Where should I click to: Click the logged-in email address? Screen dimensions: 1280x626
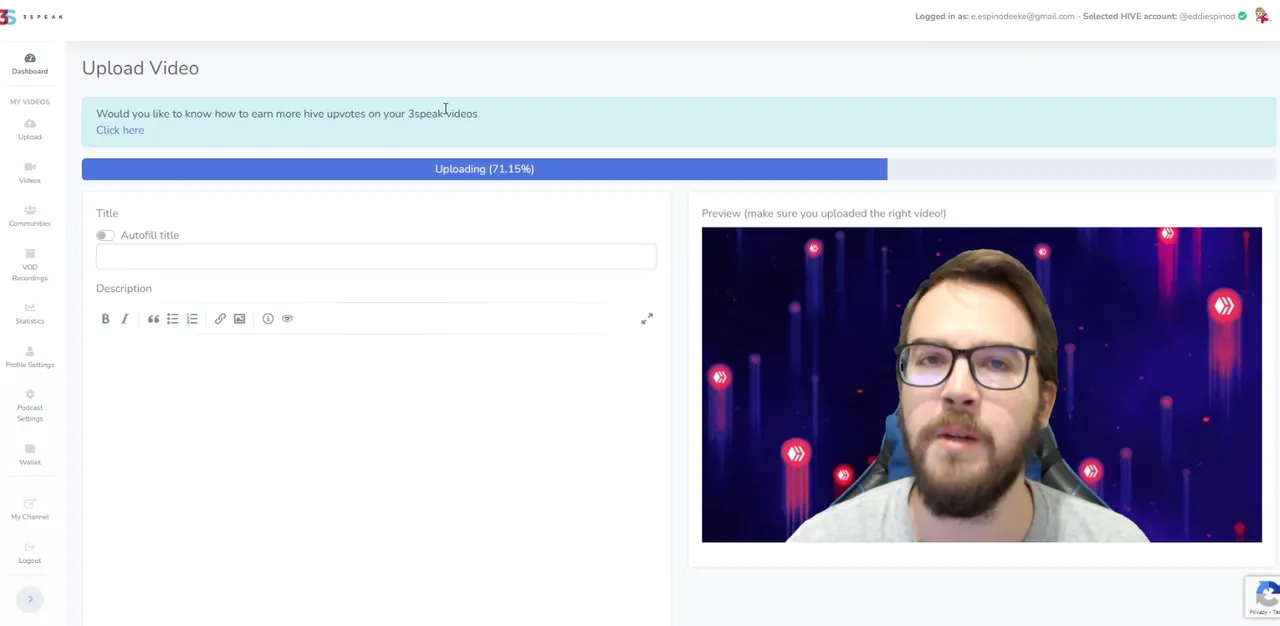[x=1022, y=16]
